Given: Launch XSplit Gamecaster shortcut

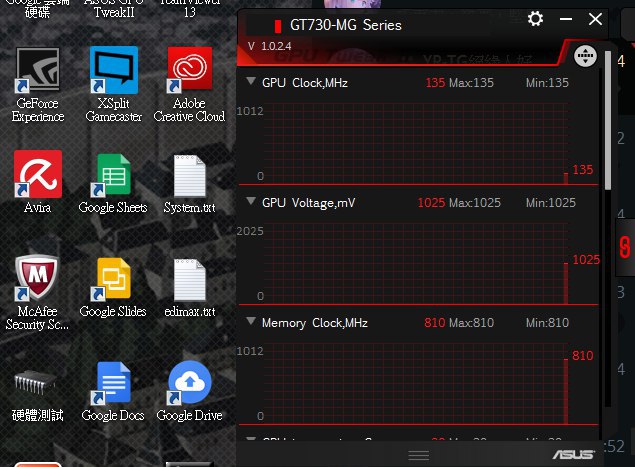Looking at the screenshot, I should pos(114,85).
